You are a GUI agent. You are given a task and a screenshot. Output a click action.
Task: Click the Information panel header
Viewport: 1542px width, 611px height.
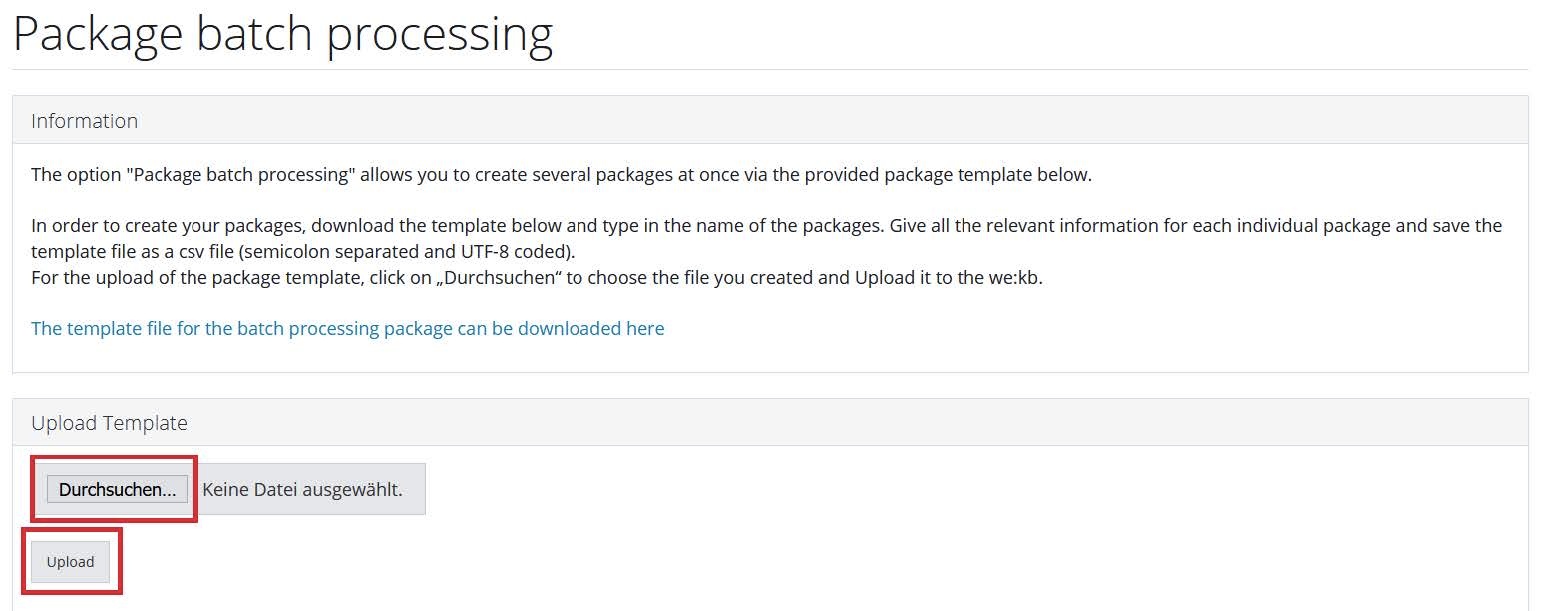[x=85, y=121]
